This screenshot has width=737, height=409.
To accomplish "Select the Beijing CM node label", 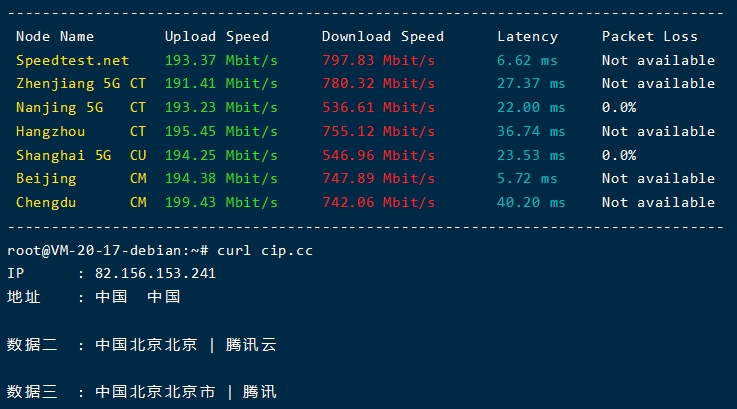I will 81,179.
